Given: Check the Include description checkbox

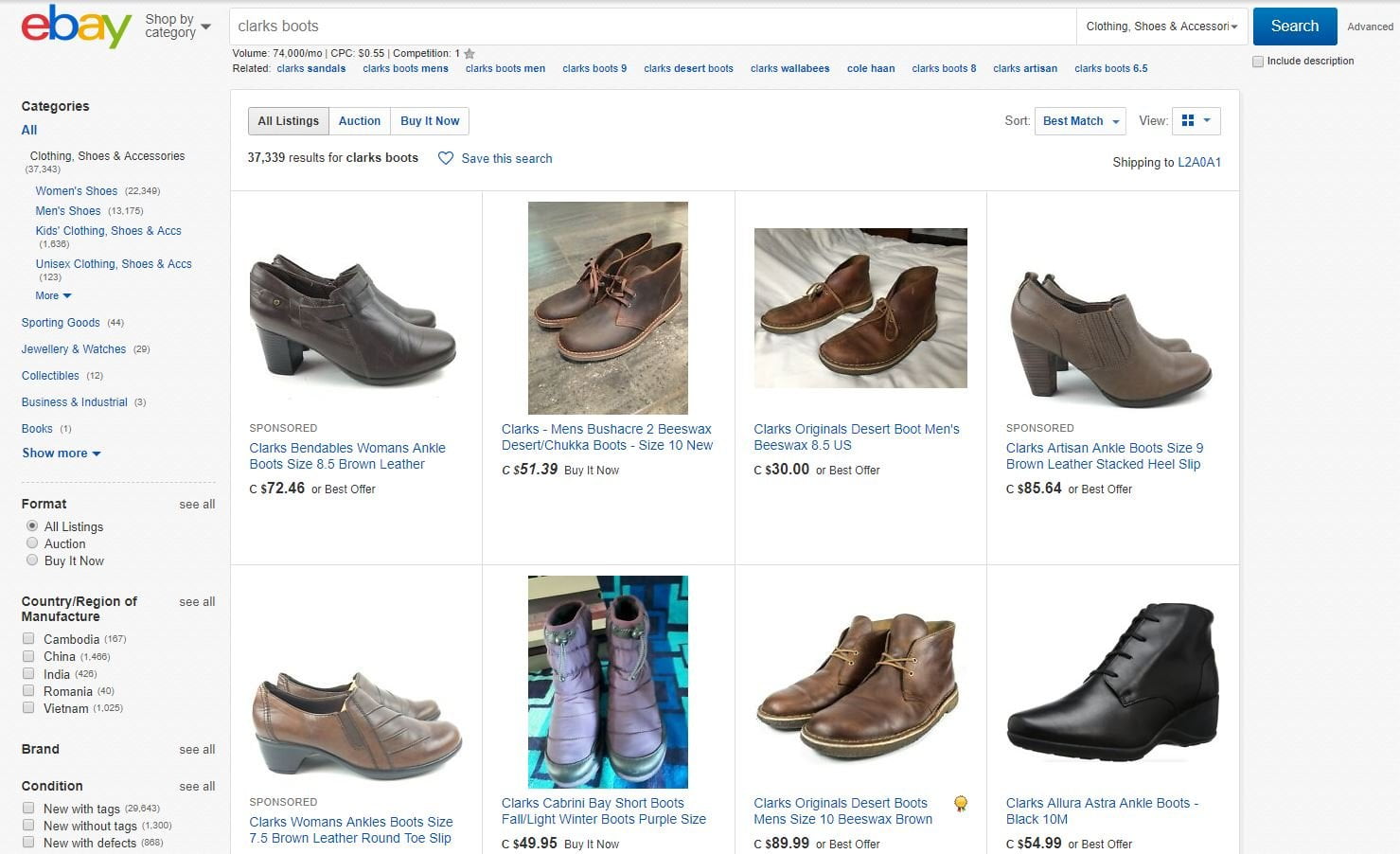Looking at the screenshot, I should [x=1258, y=62].
